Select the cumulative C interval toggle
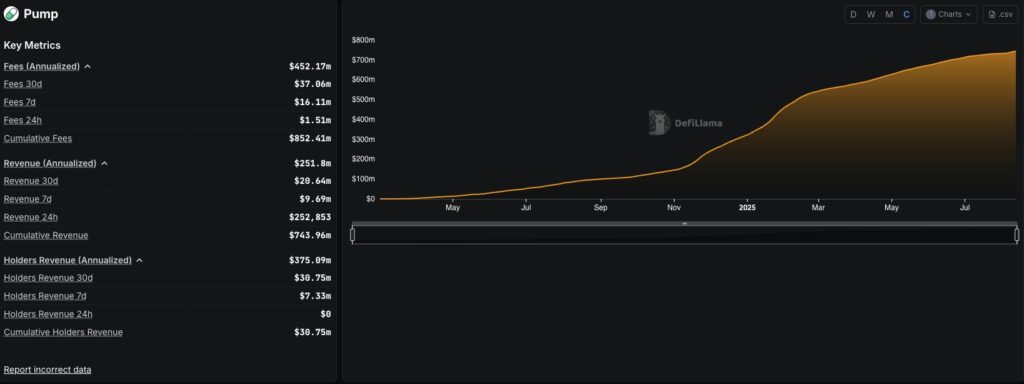The height and width of the screenshot is (384, 1024). [906, 14]
